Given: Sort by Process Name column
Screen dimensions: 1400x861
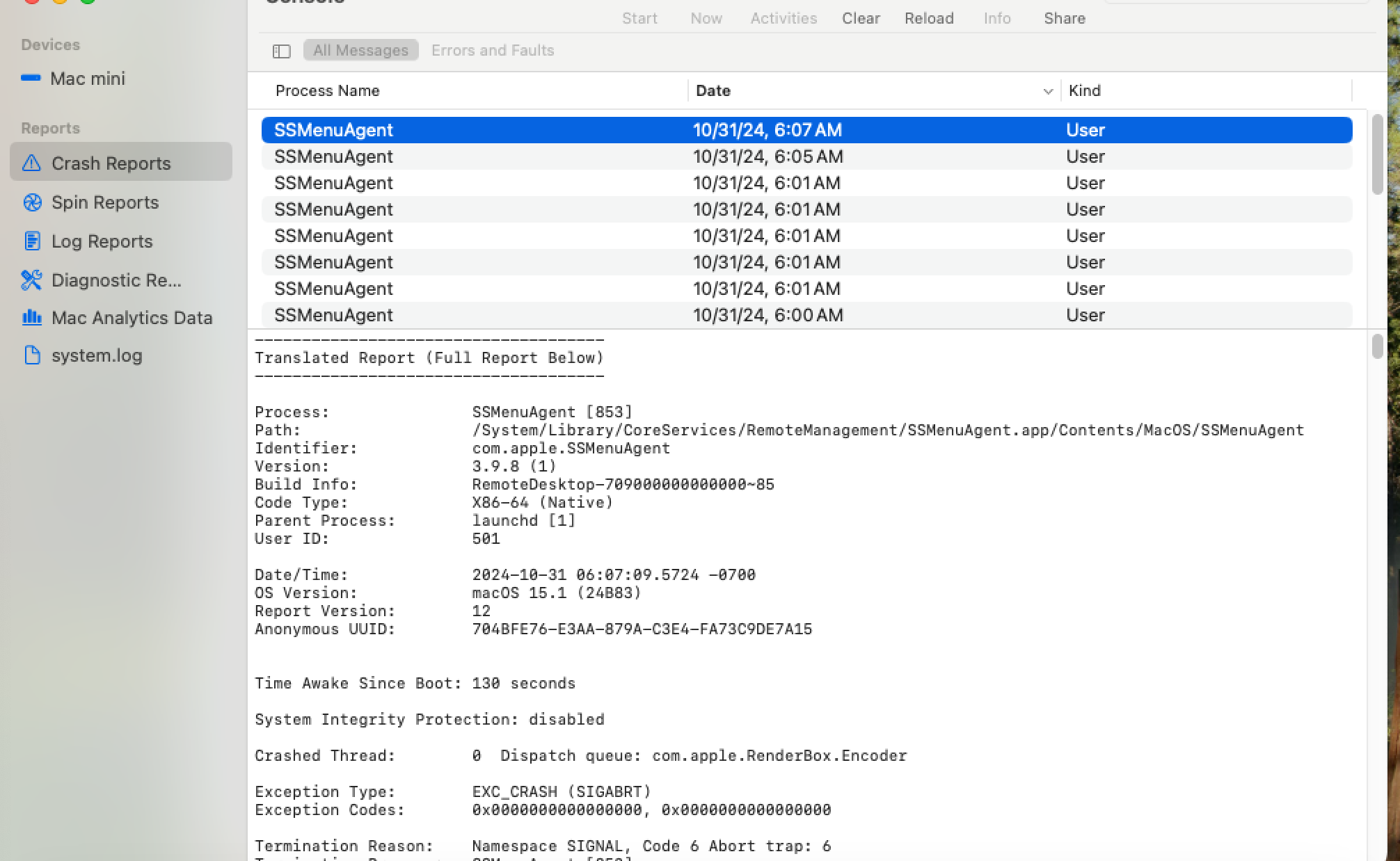Looking at the screenshot, I should [x=327, y=90].
